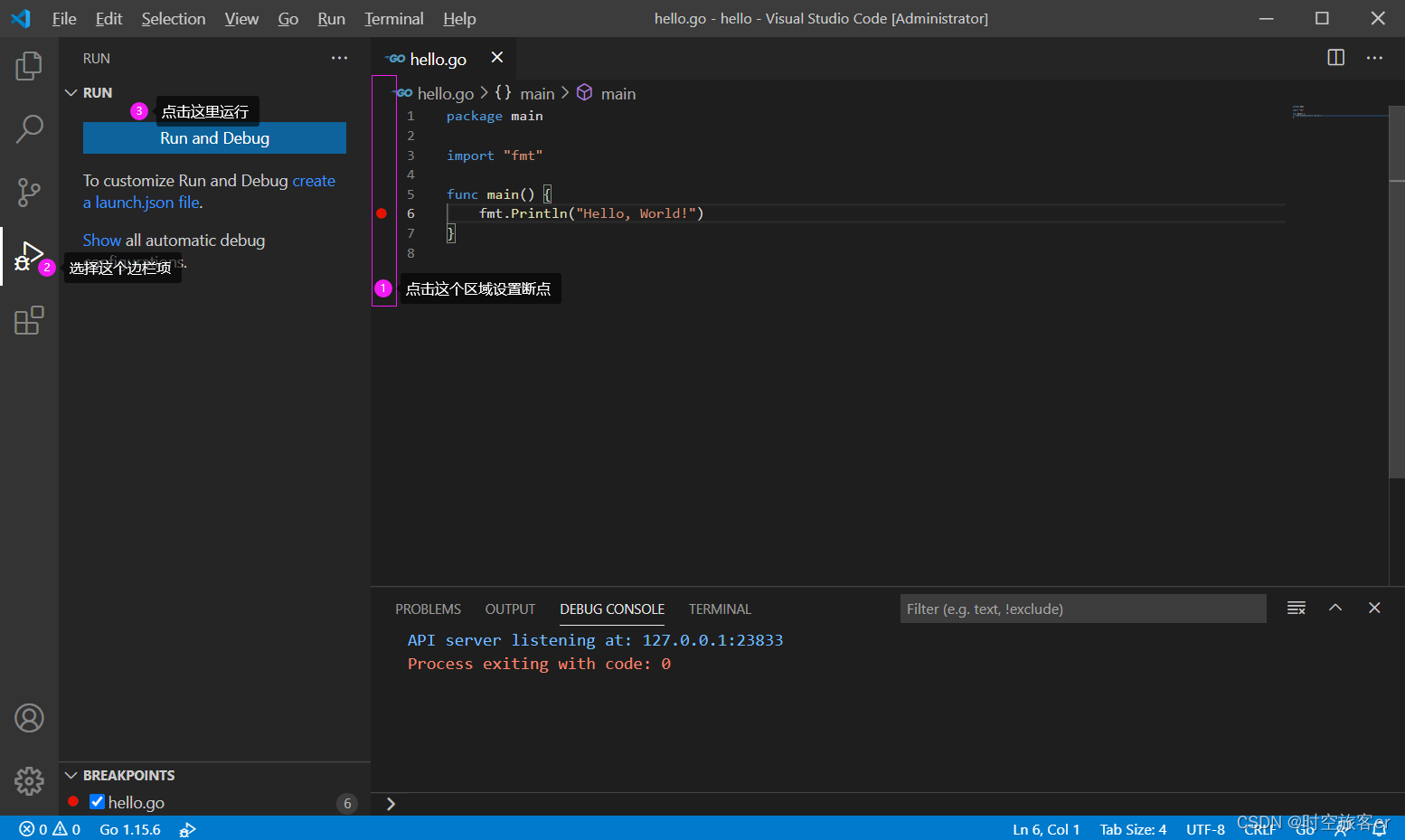Screen dimensions: 1405x840
Task: Collapse the RUN section
Action: click(71, 93)
